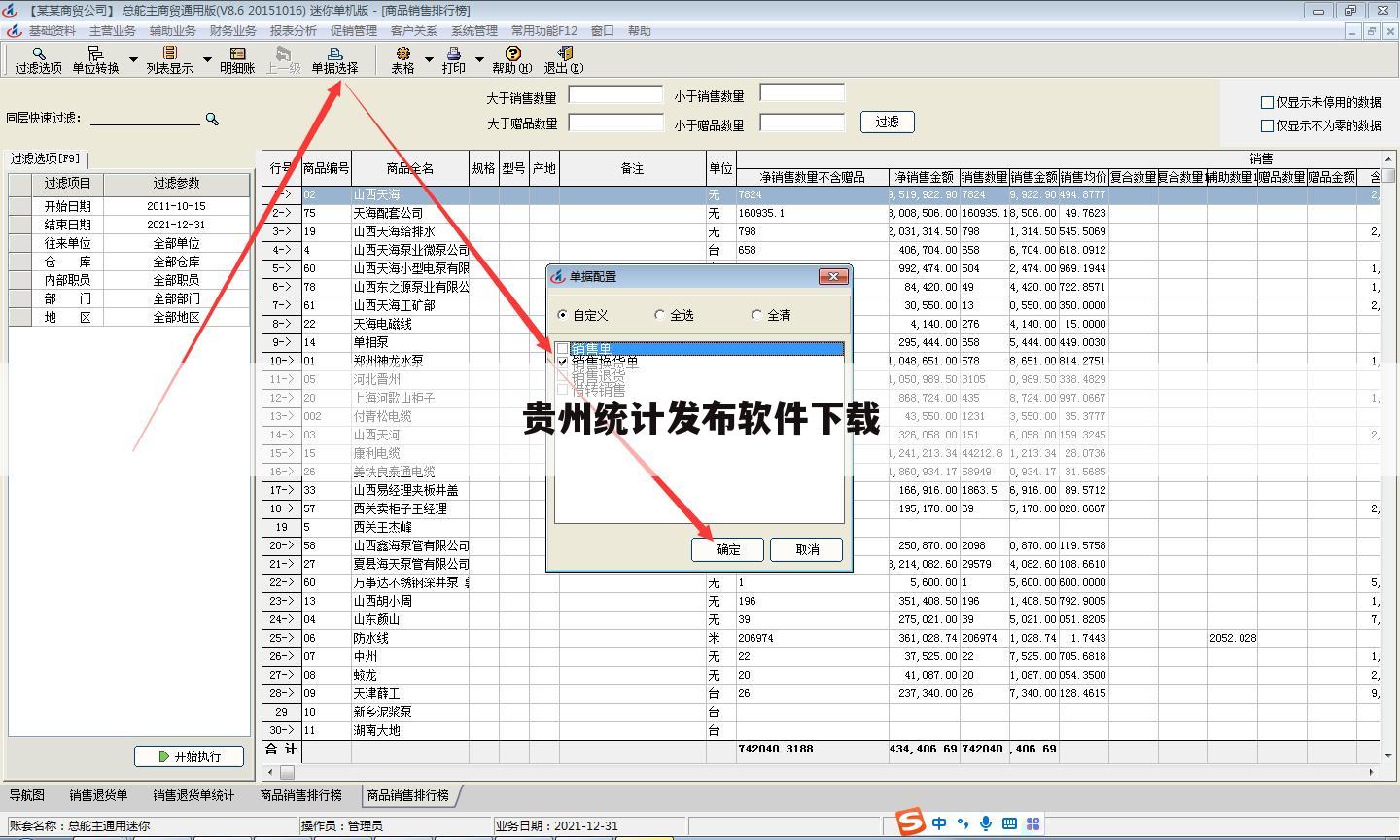Enable 仅显示不为零的数据 checkbox
Viewport: 1400px width, 840px height.
pyautogui.click(x=1267, y=125)
